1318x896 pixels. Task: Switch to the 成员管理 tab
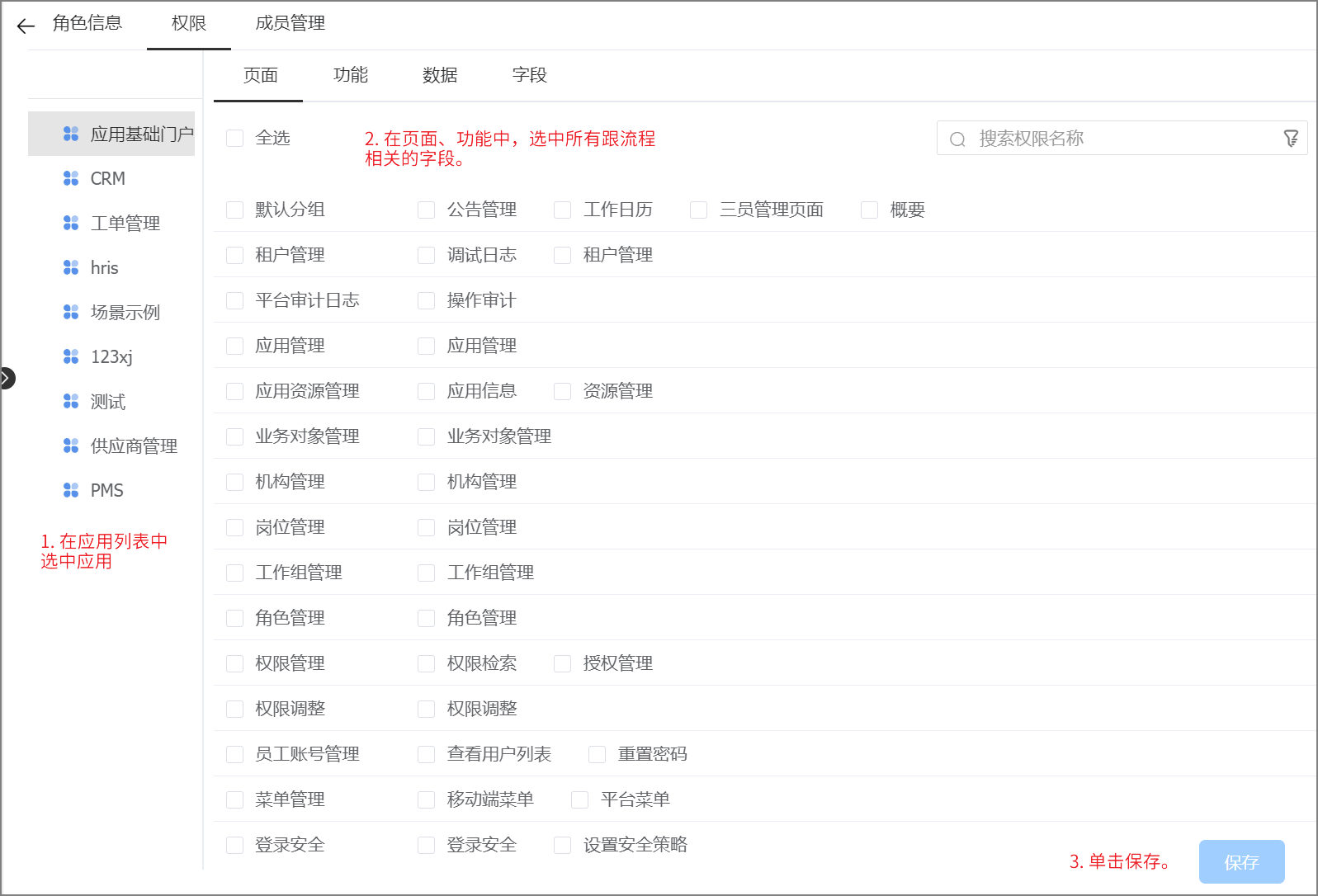pos(290,23)
